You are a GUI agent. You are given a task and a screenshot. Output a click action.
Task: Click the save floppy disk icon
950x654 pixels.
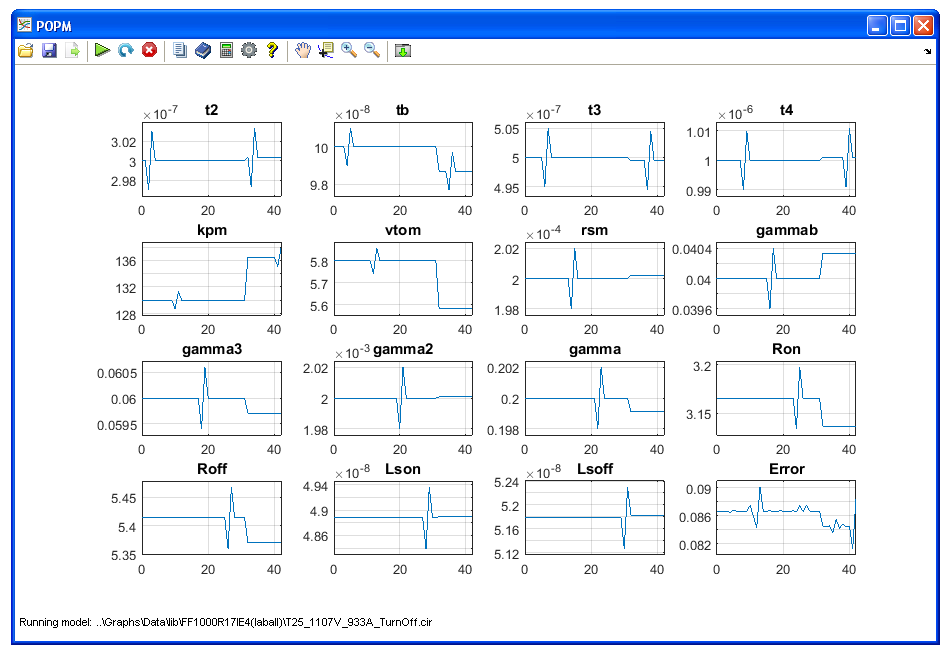click(49, 50)
